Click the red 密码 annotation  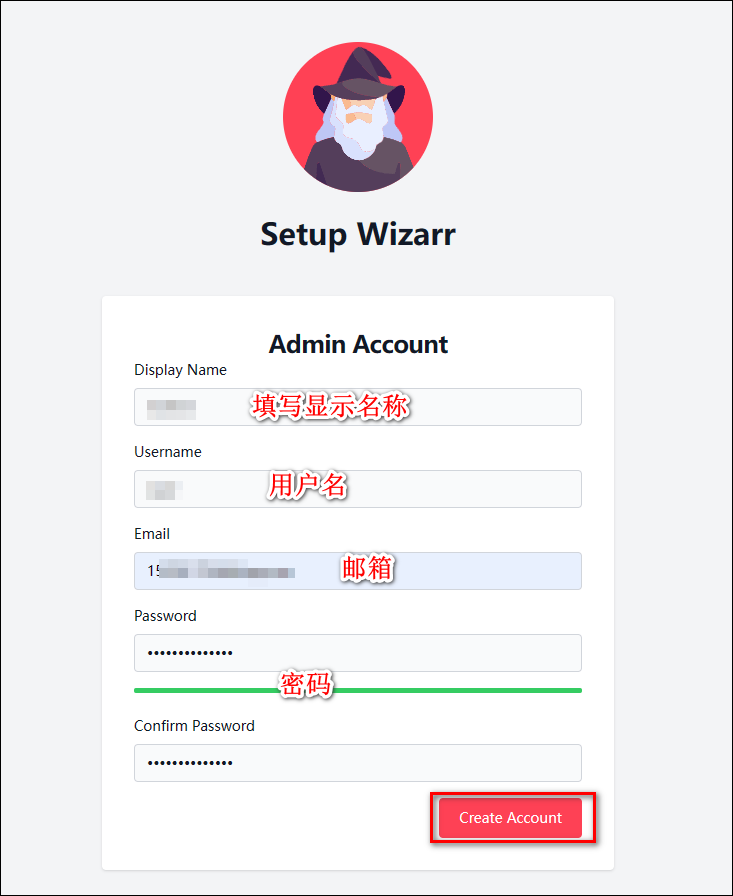click(x=306, y=683)
